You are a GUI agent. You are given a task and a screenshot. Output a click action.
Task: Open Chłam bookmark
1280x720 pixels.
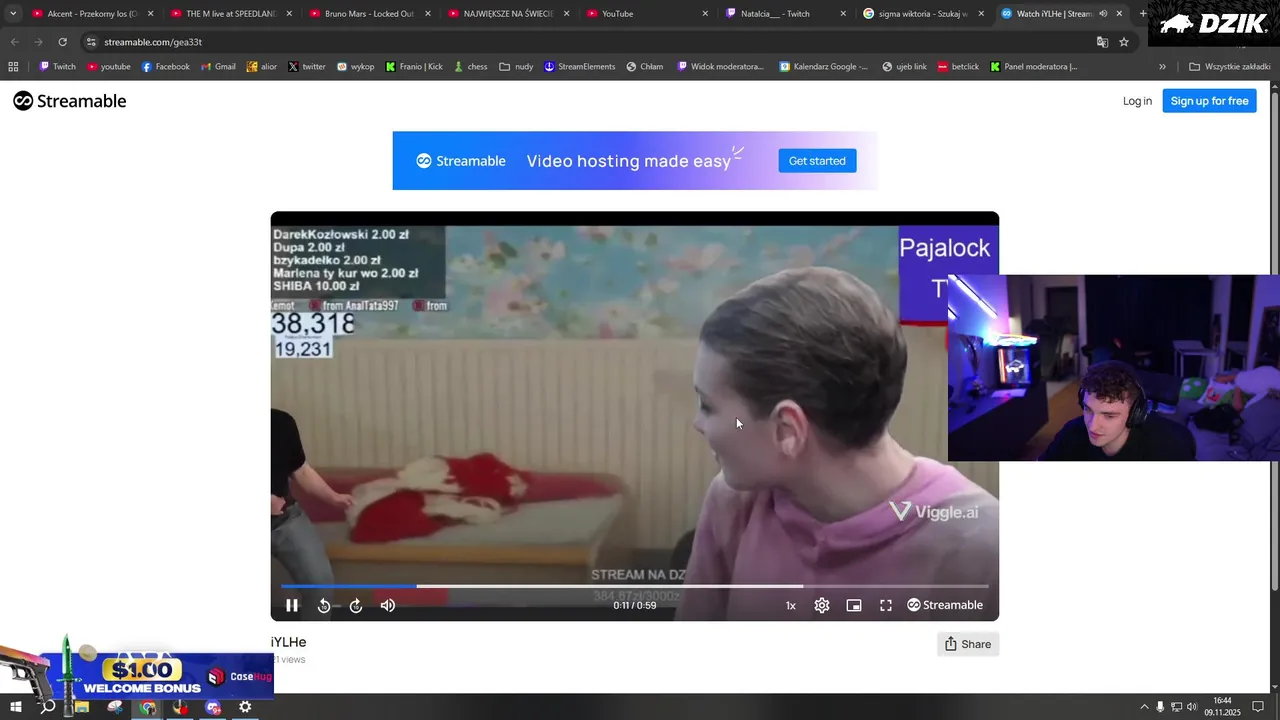pyautogui.click(x=645, y=67)
